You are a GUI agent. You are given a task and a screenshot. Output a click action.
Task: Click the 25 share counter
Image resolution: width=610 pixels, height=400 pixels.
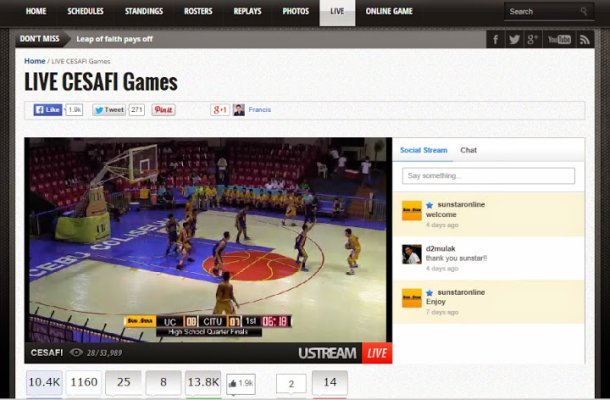pos(123,382)
